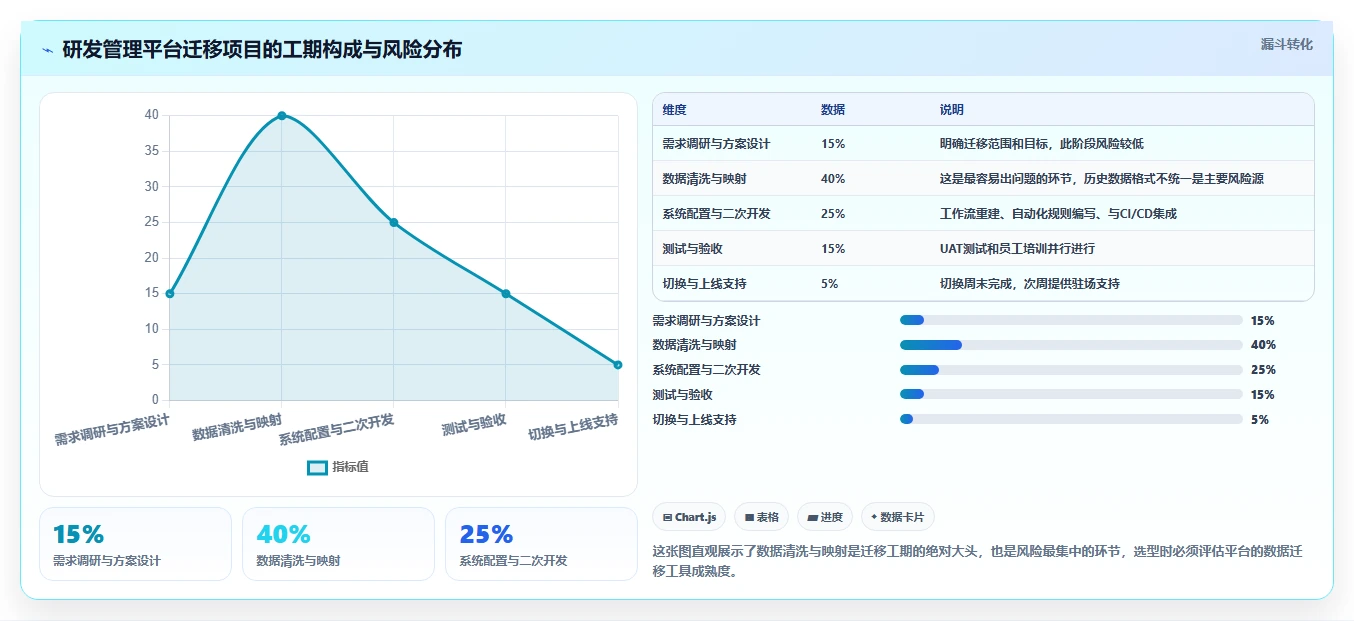Click the 15% progress bar for 需求调研与方案设计
The image size is (1354, 621).
point(1071,321)
